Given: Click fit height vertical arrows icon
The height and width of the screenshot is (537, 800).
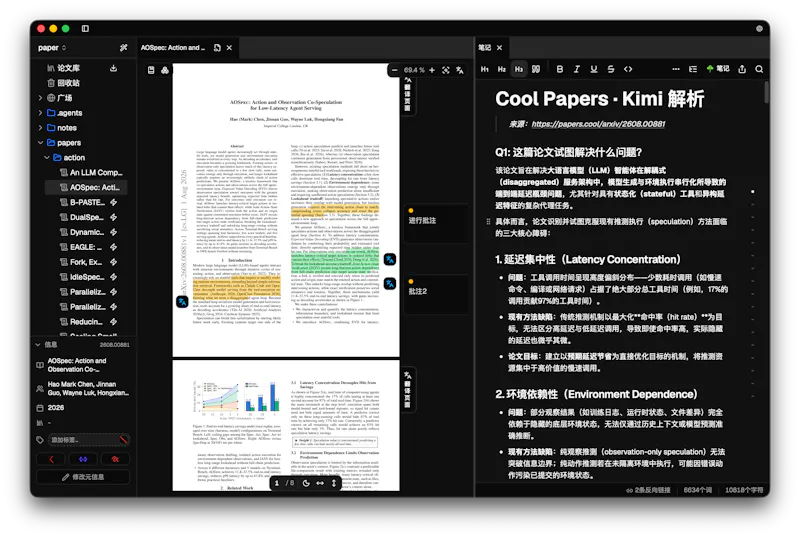Looking at the screenshot, I should click(334, 483).
